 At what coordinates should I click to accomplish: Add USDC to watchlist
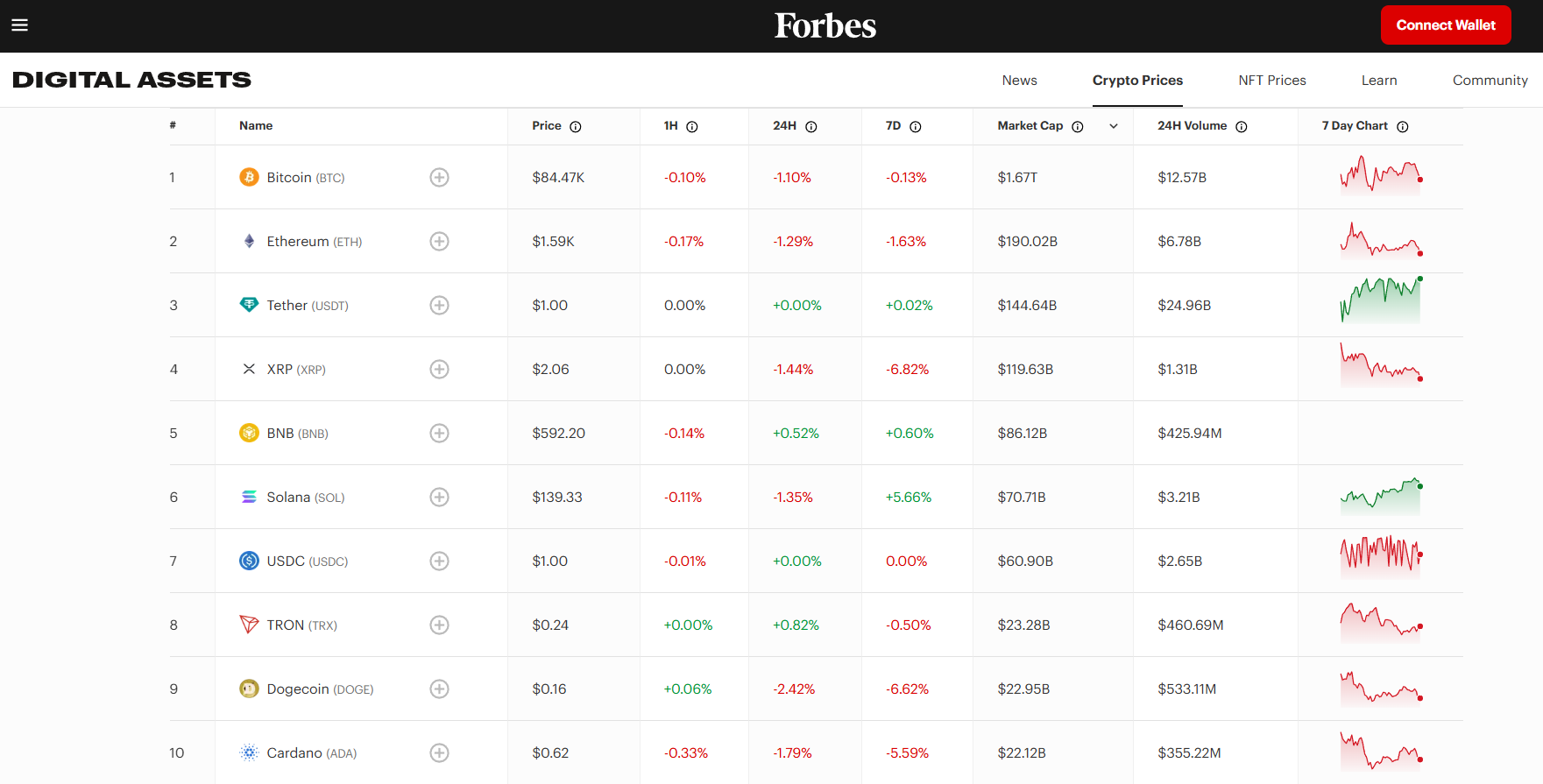(440, 561)
